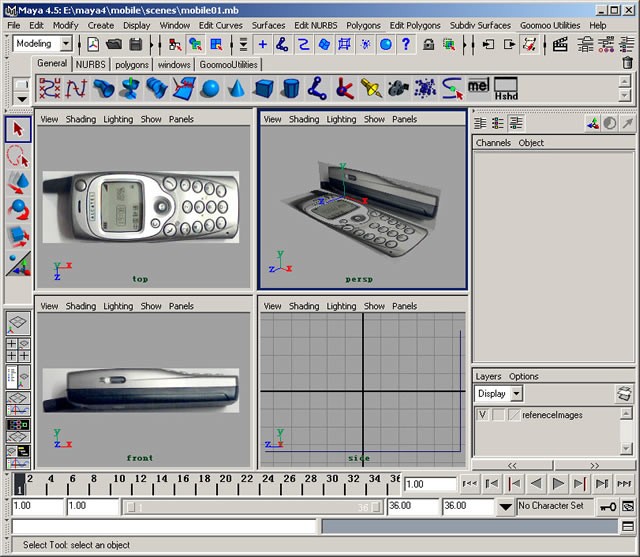
Task: Click the shelf trash can icon
Action: (627, 63)
